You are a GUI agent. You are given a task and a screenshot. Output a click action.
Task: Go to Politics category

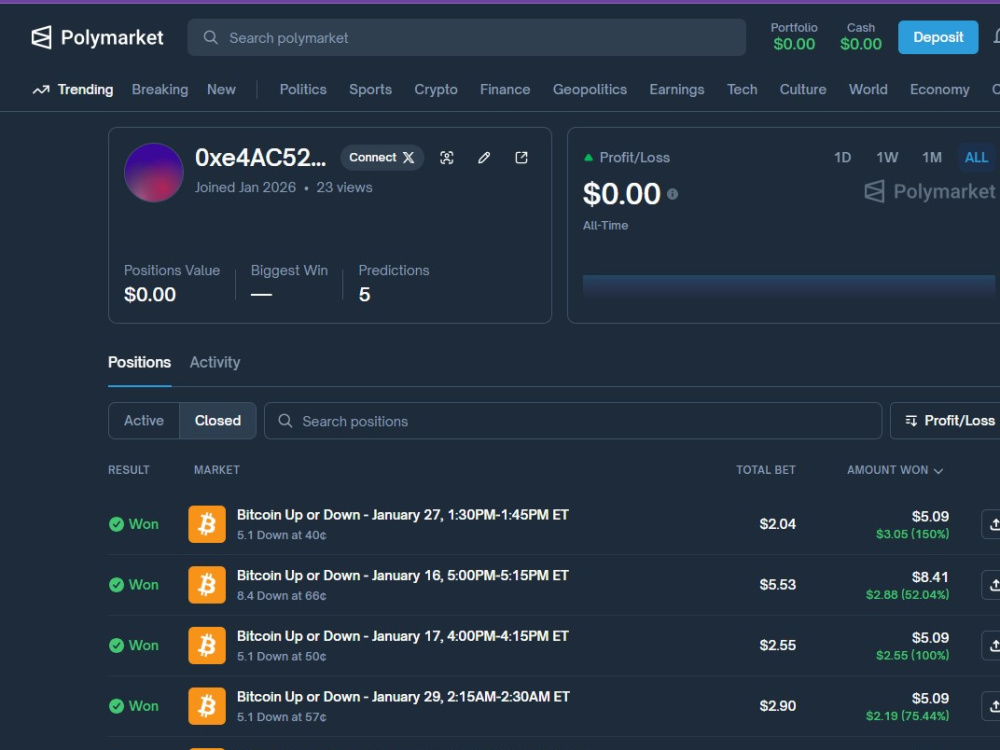303,90
